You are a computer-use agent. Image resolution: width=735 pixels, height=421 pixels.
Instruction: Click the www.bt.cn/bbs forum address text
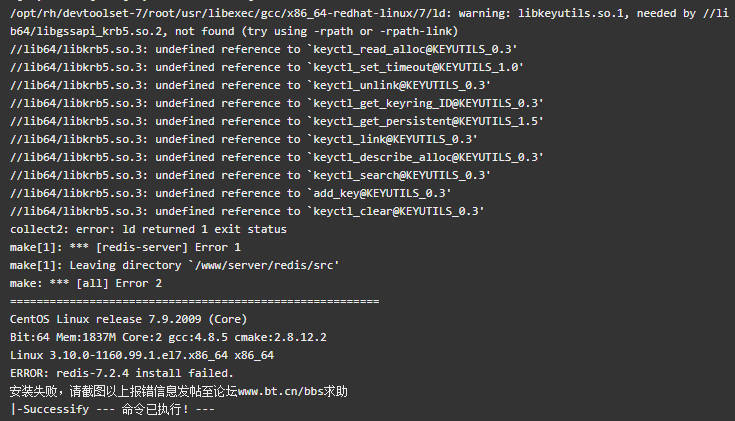pos(280,391)
